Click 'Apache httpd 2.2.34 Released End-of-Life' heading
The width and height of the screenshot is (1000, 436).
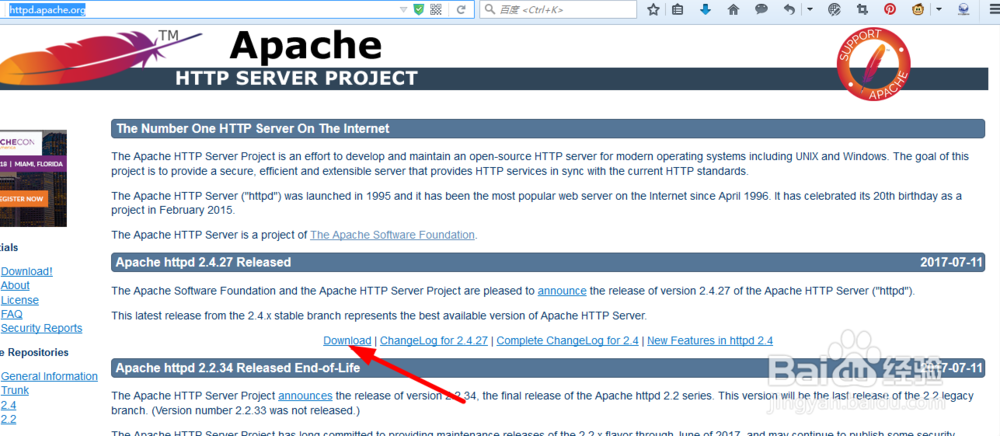[238, 368]
